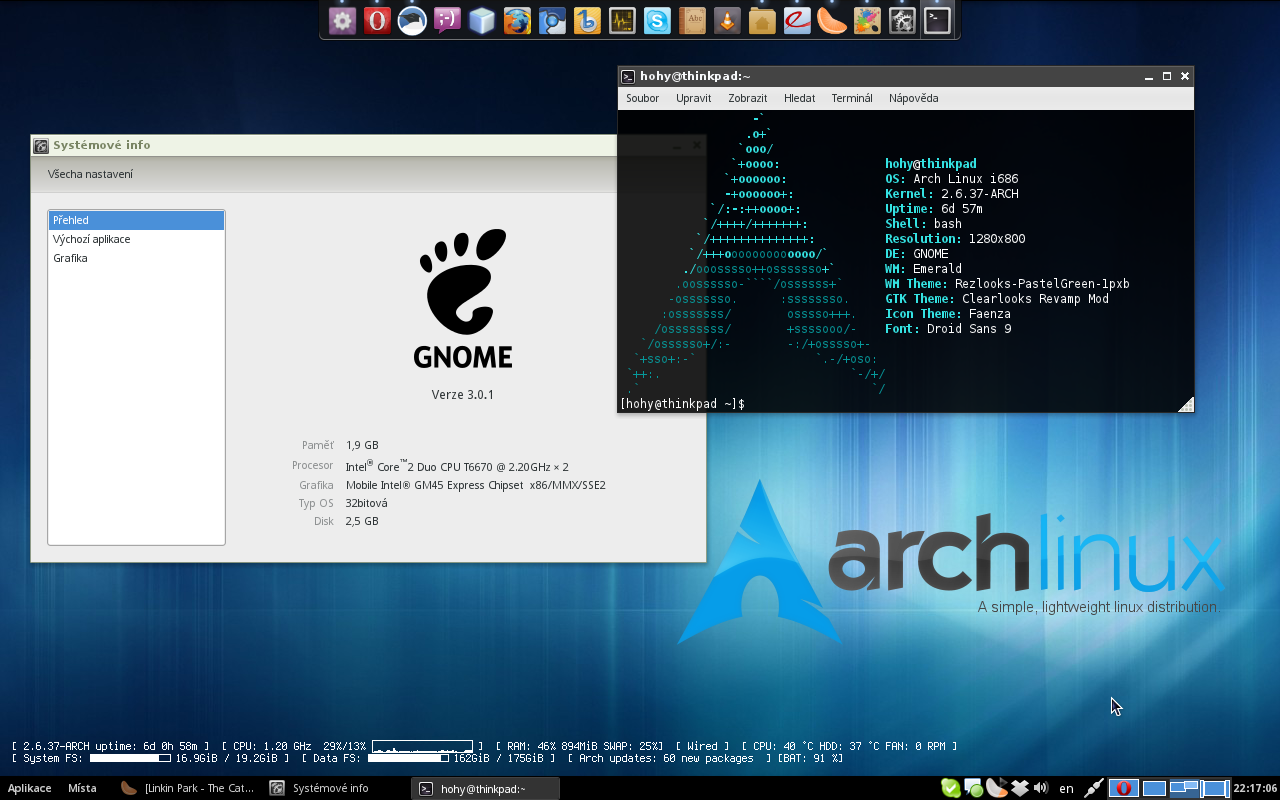Switch to the first workspace with Opera
This screenshot has height=800, width=1280.
click(x=1124, y=788)
